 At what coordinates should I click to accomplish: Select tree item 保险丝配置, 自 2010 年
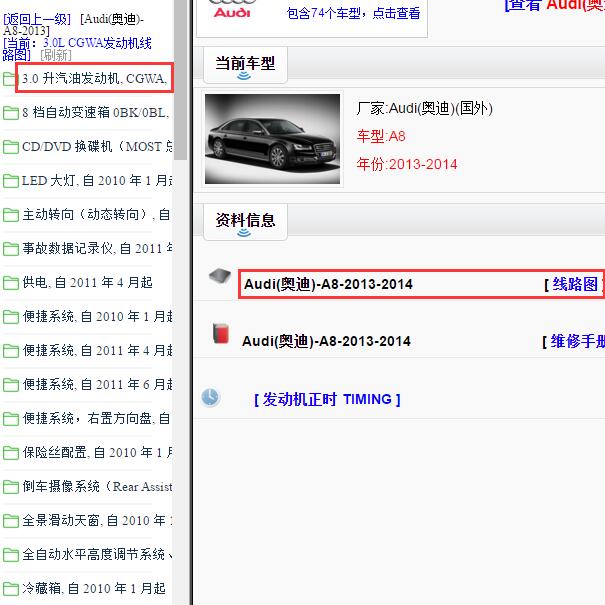97,452
